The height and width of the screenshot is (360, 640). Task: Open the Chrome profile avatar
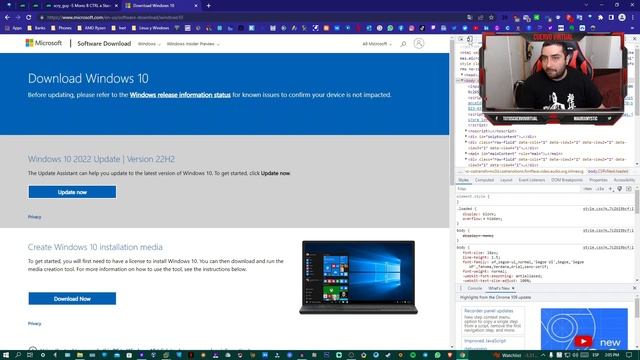pyautogui.click(x=622, y=17)
